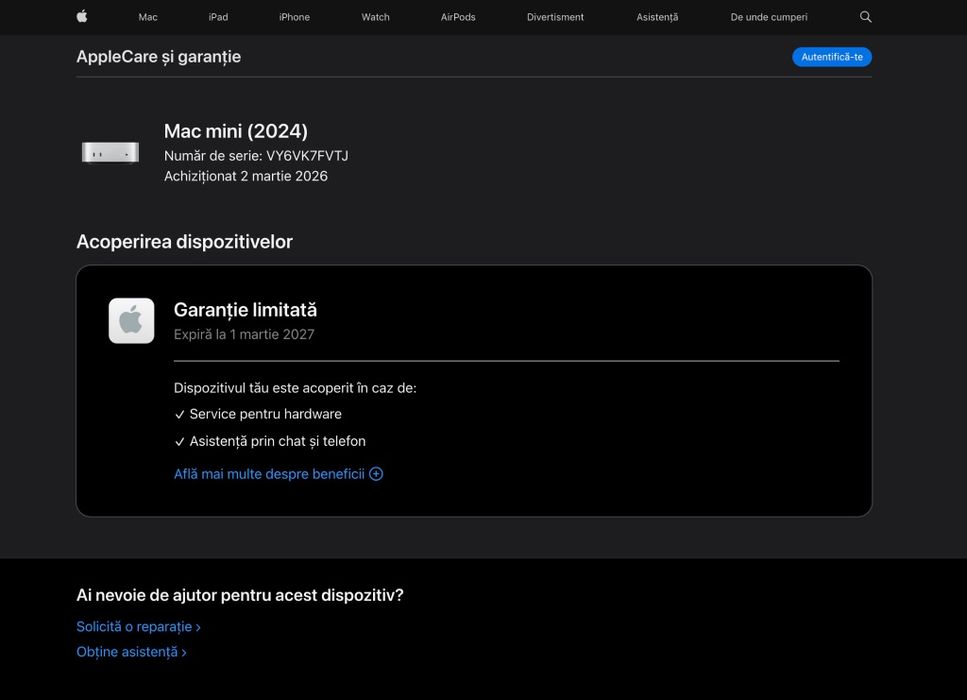Open the search magnifier icon
The width and height of the screenshot is (967, 700).
click(x=865, y=17)
